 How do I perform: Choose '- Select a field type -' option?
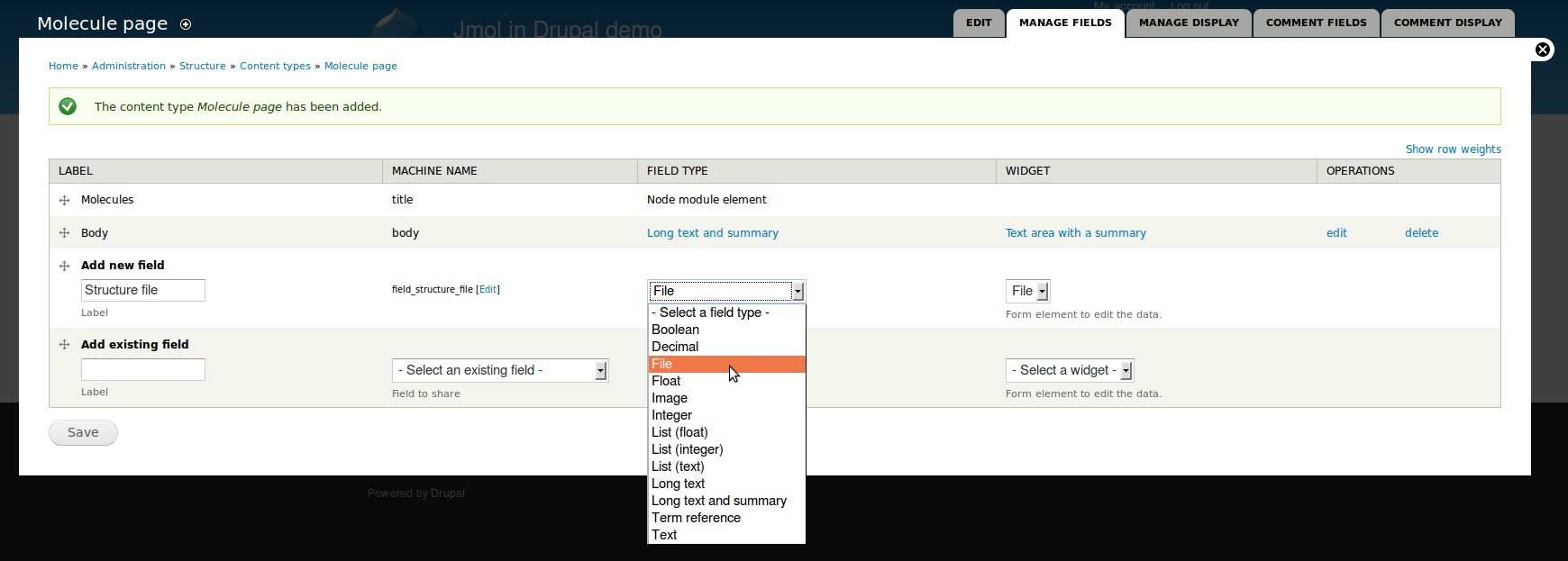726,312
